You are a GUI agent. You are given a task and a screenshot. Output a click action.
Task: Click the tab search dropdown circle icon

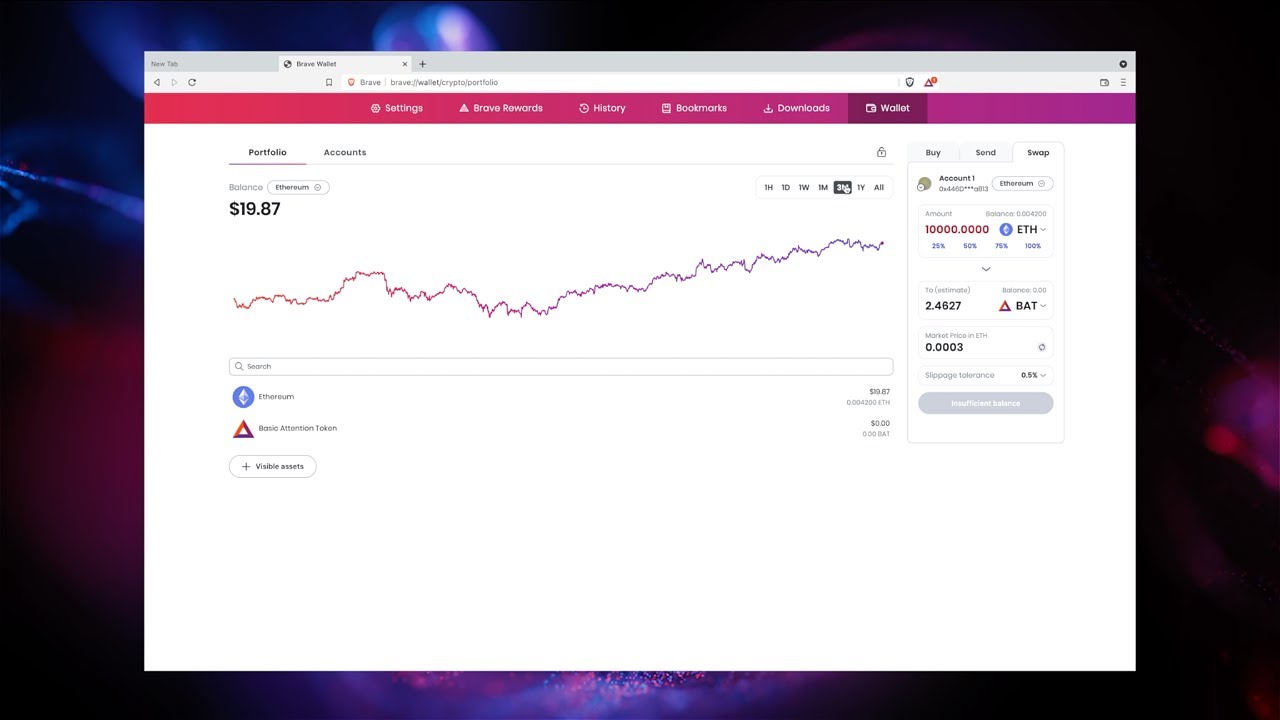[x=1123, y=63]
